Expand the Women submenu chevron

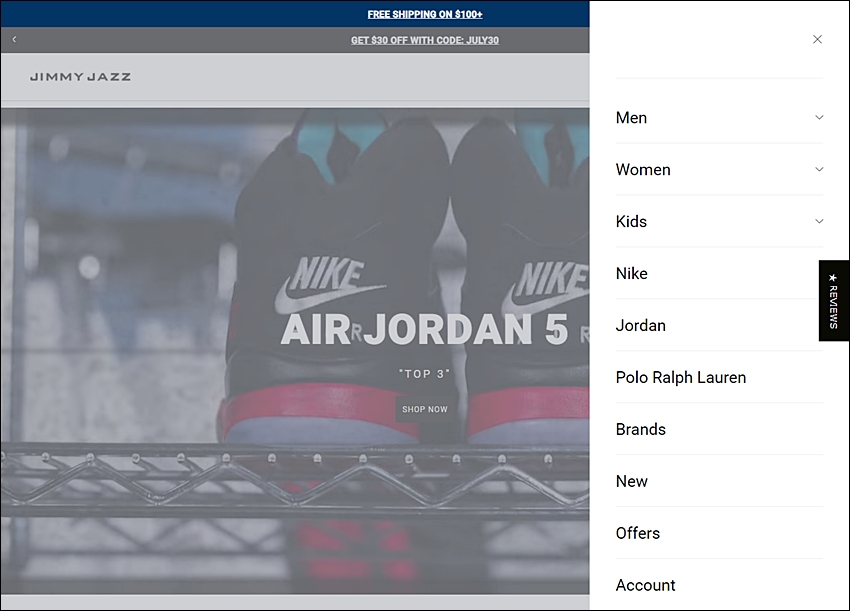pyautogui.click(x=819, y=170)
